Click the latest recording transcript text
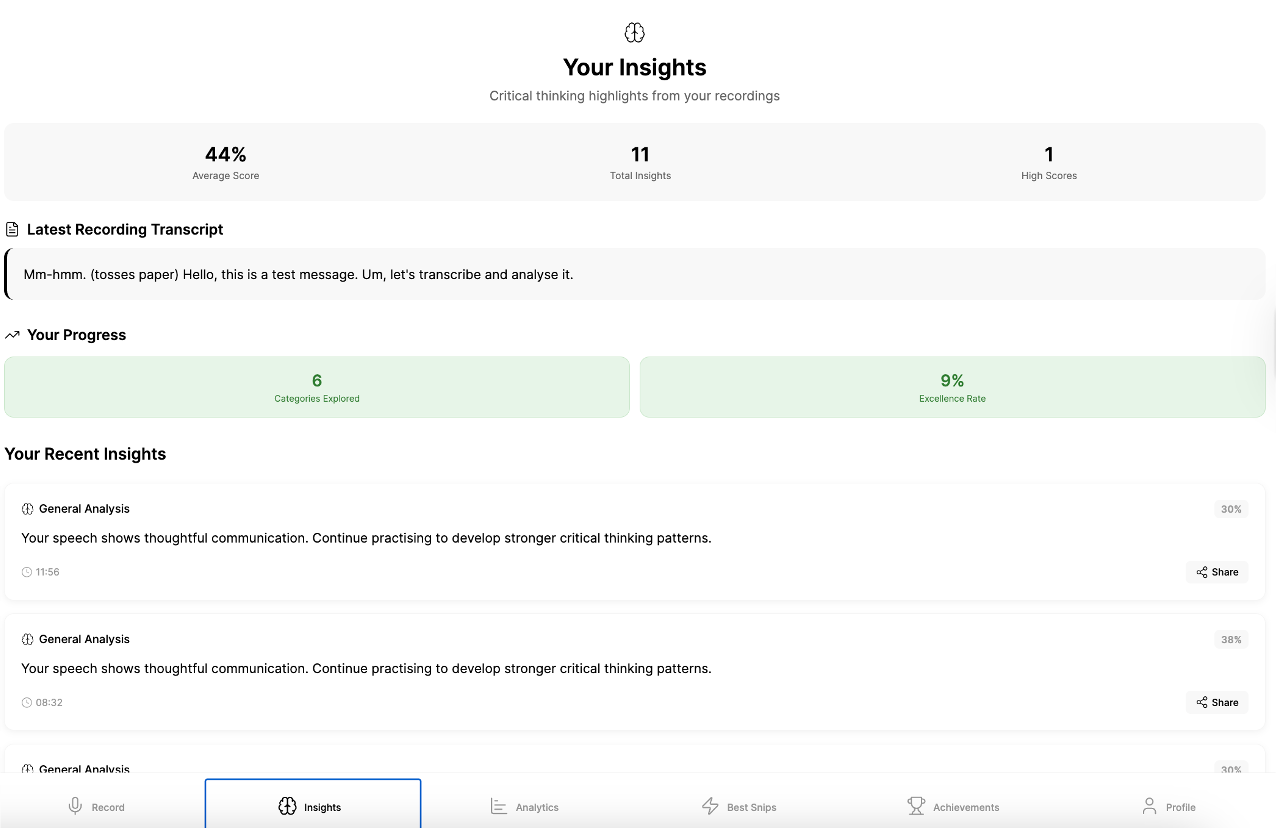The height and width of the screenshot is (829, 1277). tap(298, 274)
